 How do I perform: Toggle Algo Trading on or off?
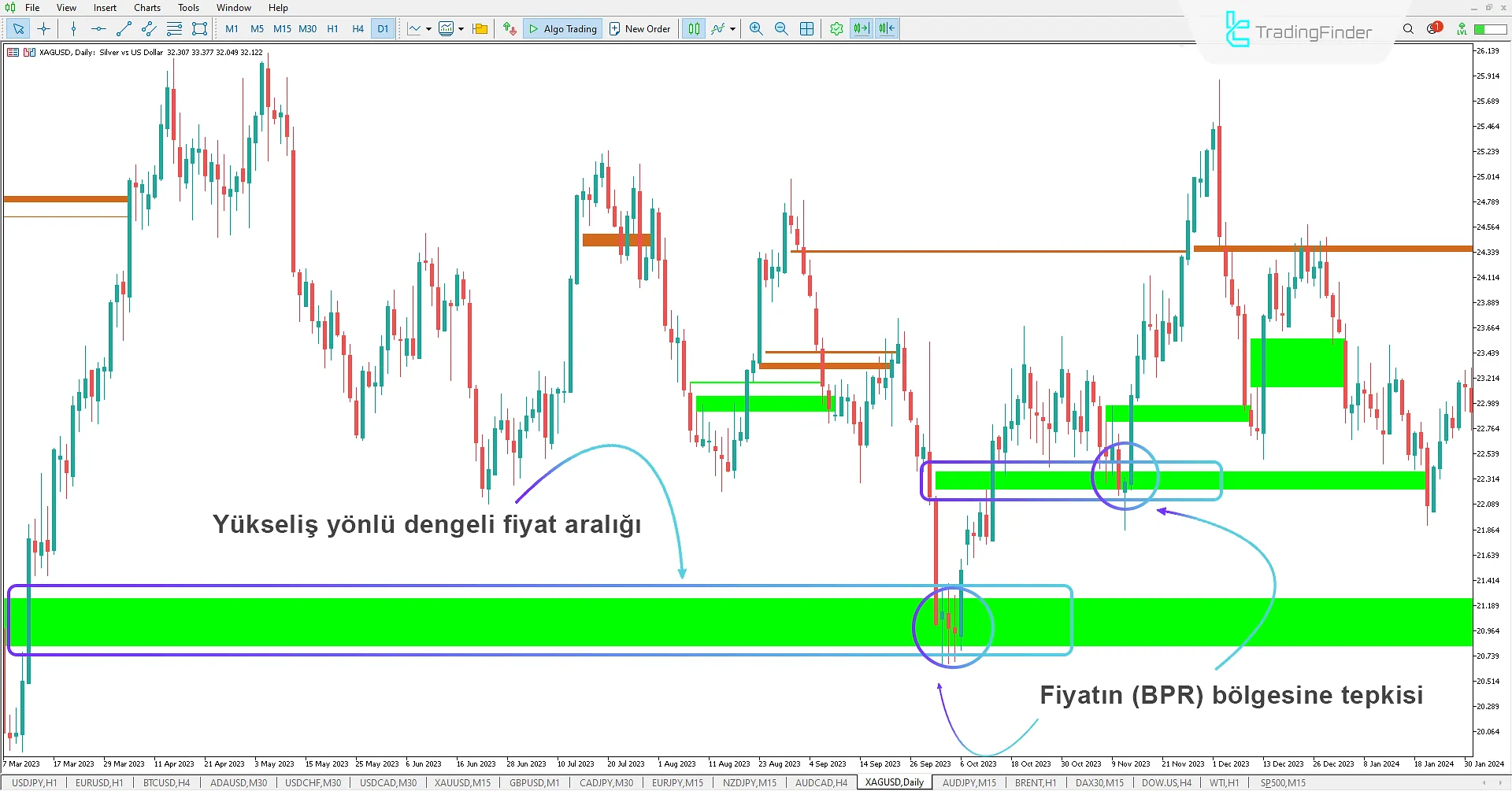563,29
